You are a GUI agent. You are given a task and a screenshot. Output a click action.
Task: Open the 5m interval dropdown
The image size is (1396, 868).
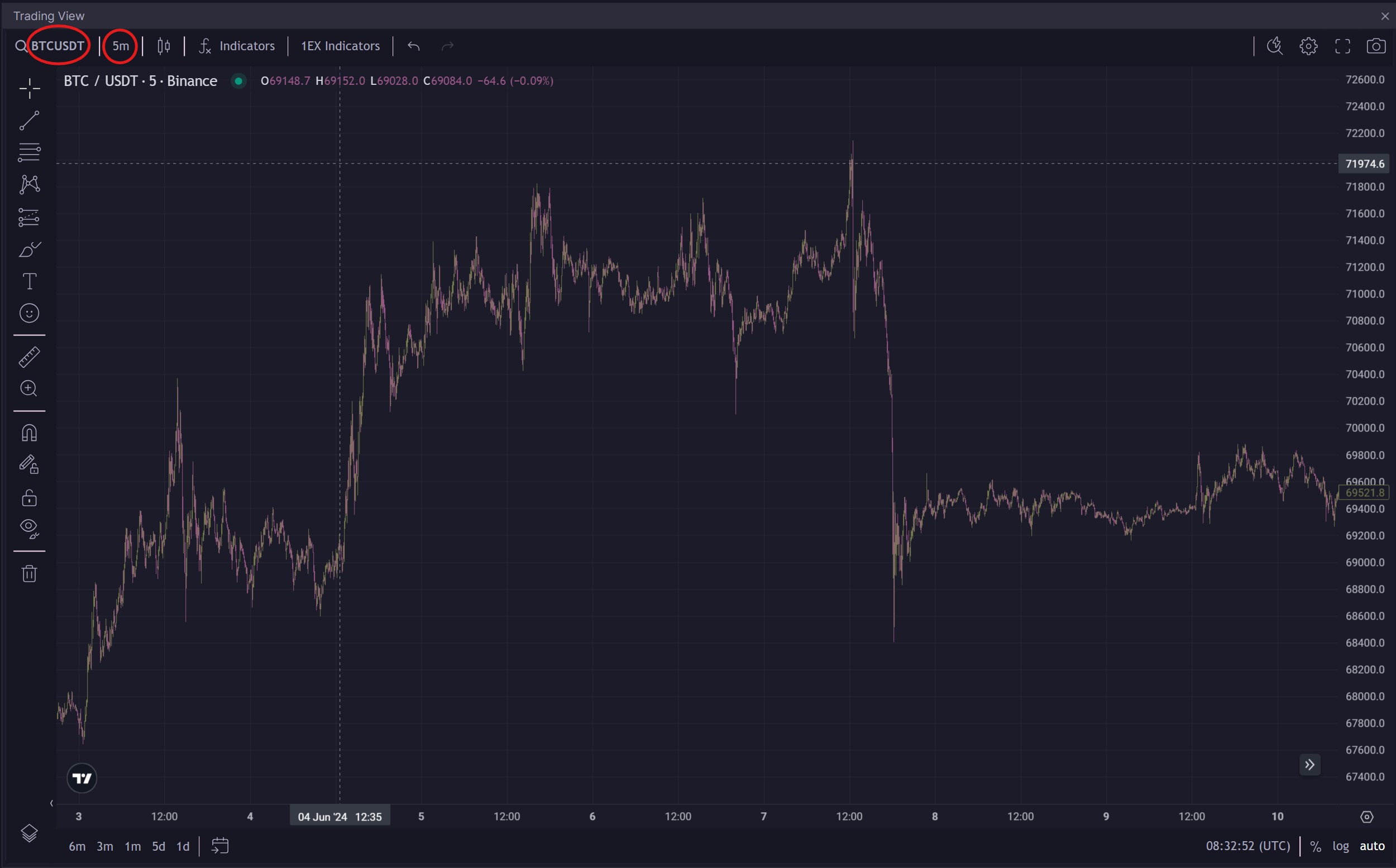[x=121, y=46]
